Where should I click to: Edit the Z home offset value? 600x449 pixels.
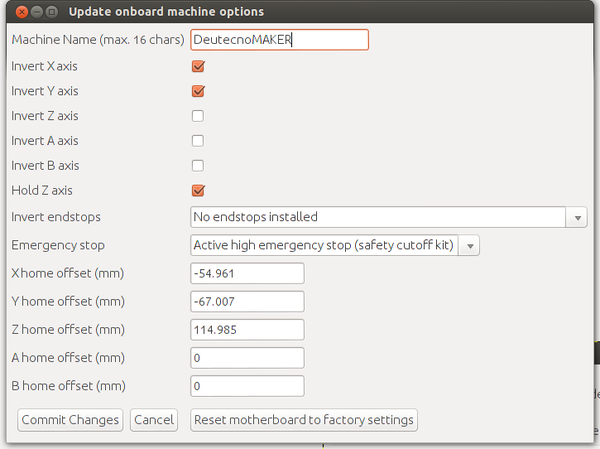pos(246,330)
